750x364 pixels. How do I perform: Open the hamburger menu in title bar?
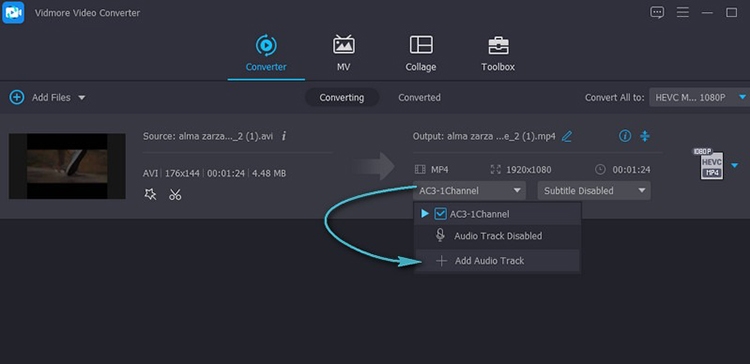point(683,12)
